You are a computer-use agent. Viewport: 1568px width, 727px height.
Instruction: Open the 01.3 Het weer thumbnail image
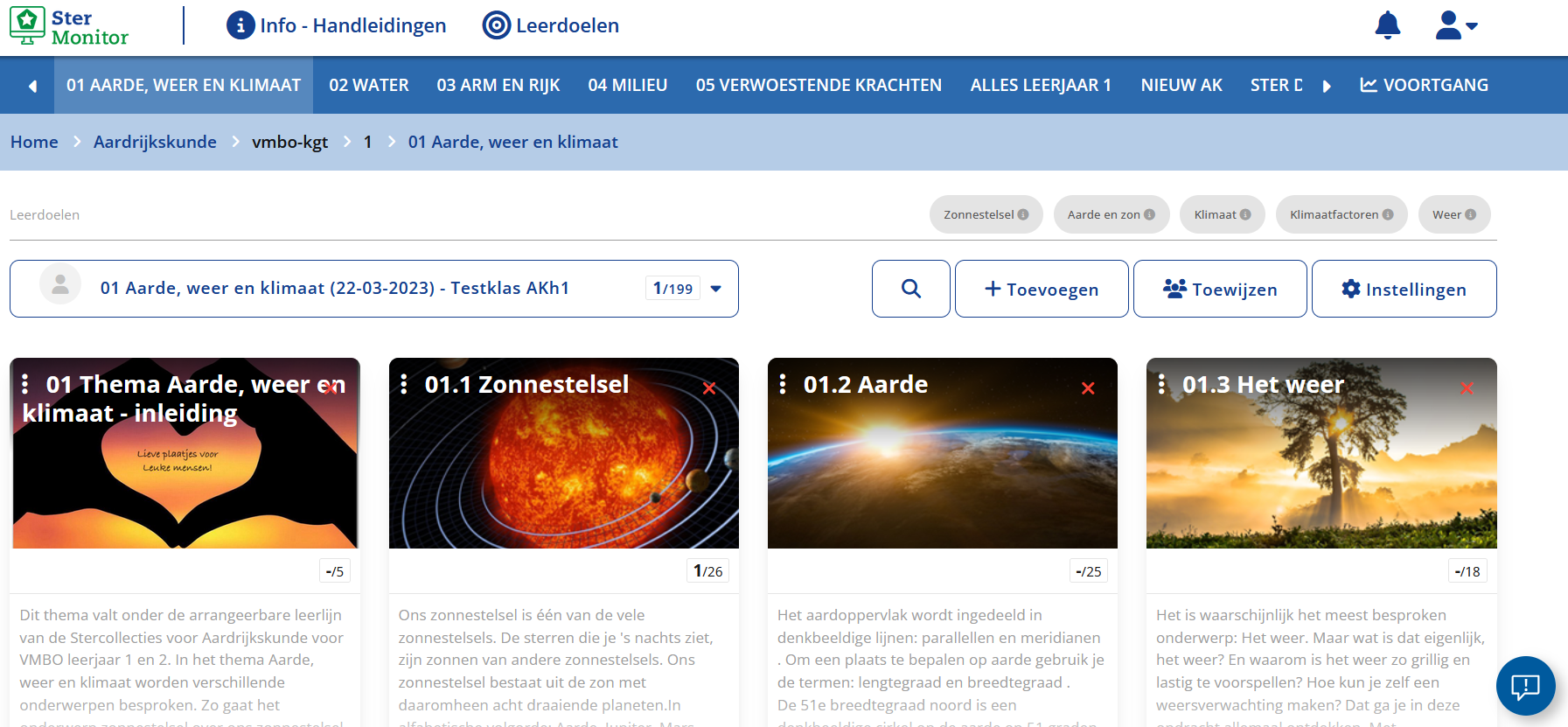1321,472
